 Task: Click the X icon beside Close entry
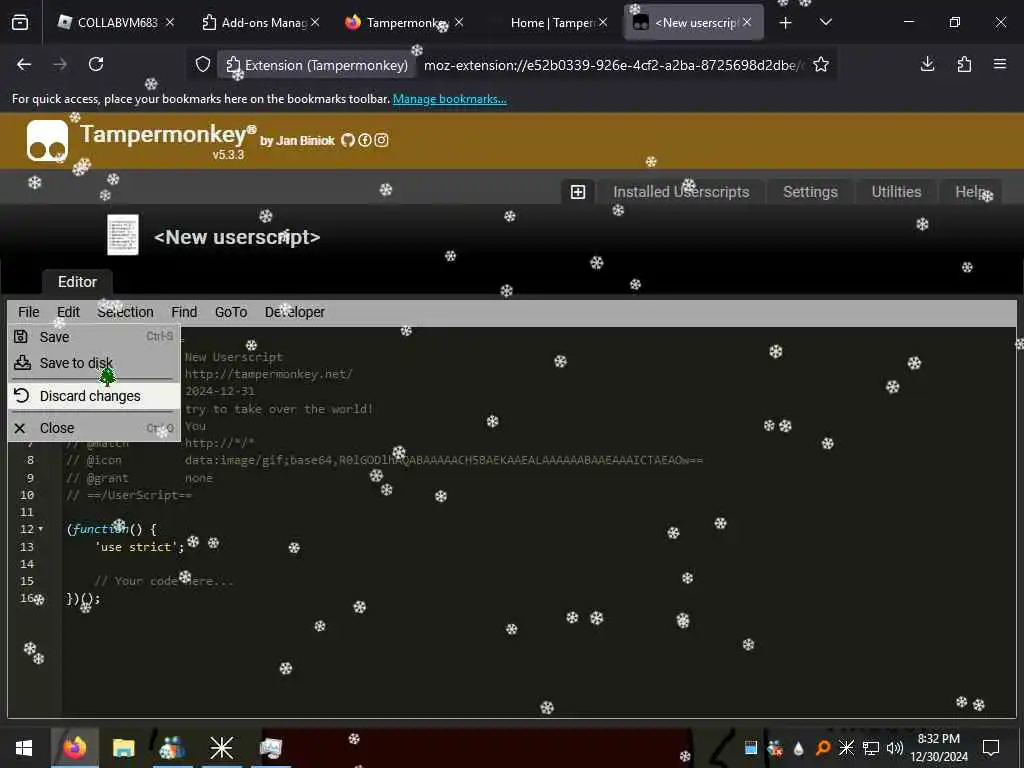click(20, 428)
